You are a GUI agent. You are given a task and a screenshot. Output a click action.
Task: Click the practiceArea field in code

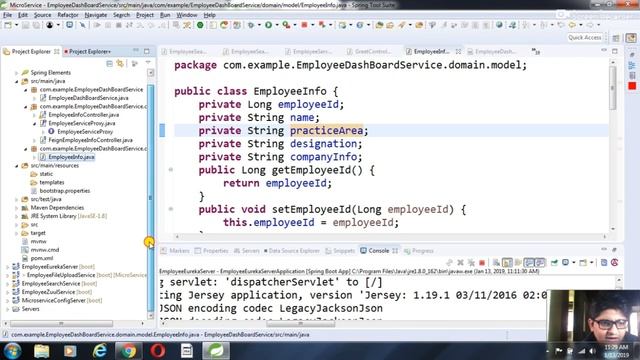point(326,131)
